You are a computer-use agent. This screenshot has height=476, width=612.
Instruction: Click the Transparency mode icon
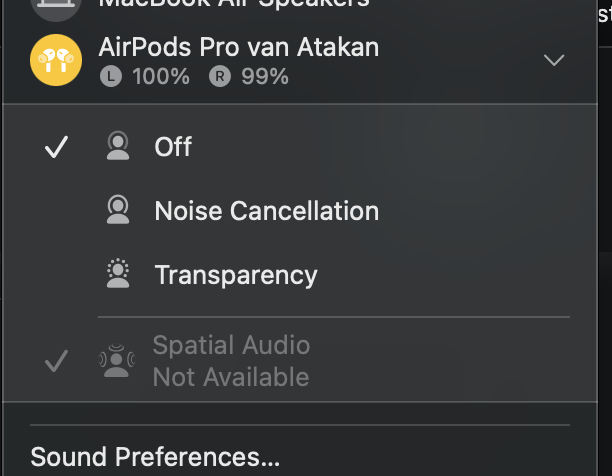point(118,274)
